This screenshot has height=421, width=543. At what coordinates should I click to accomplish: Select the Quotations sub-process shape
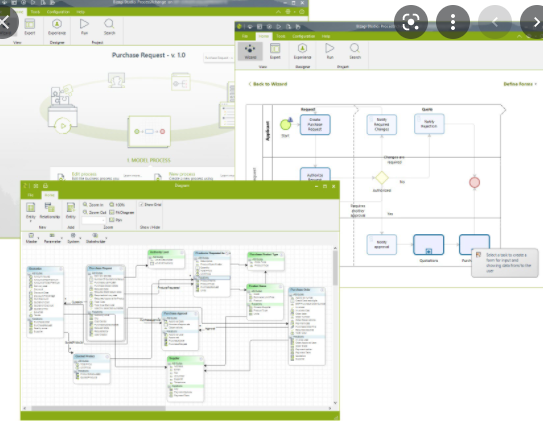point(428,244)
